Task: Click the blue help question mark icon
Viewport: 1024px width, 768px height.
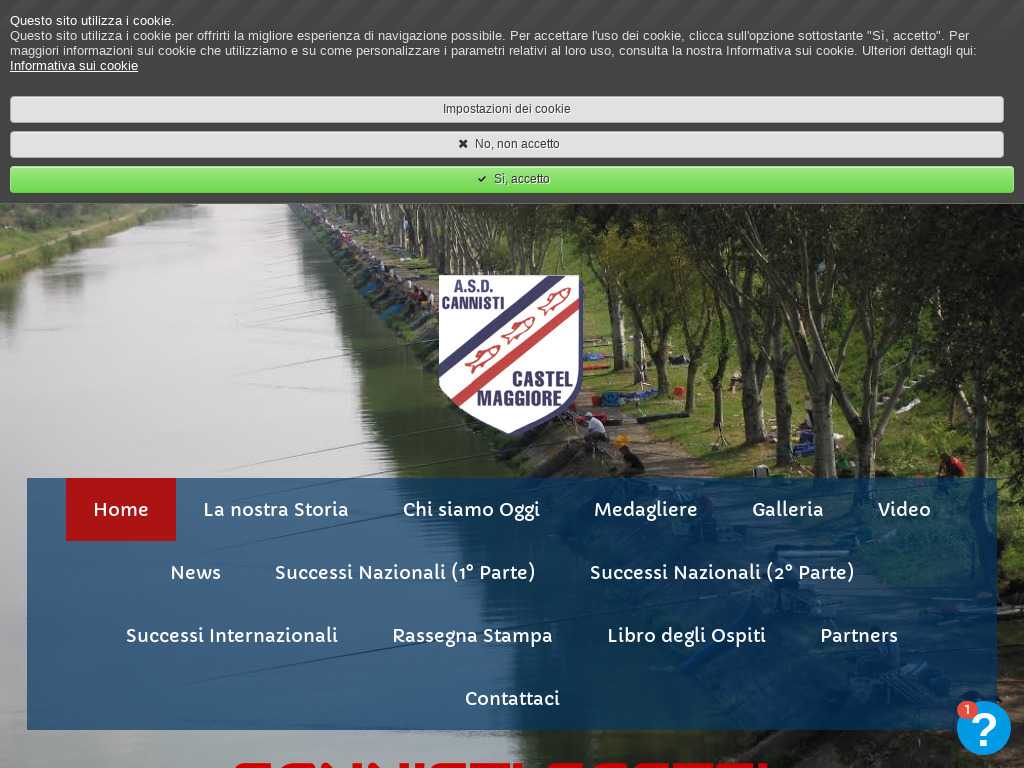Action: click(983, 728)
